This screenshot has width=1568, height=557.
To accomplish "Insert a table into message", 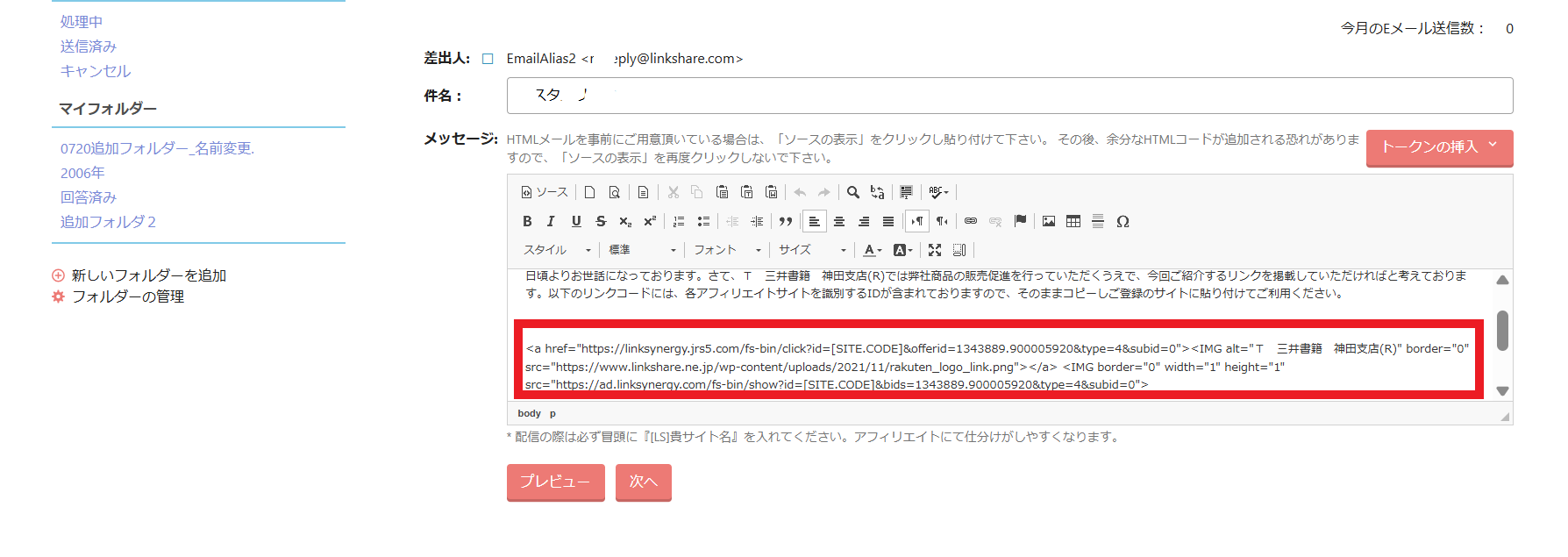I will [1073, 221].
